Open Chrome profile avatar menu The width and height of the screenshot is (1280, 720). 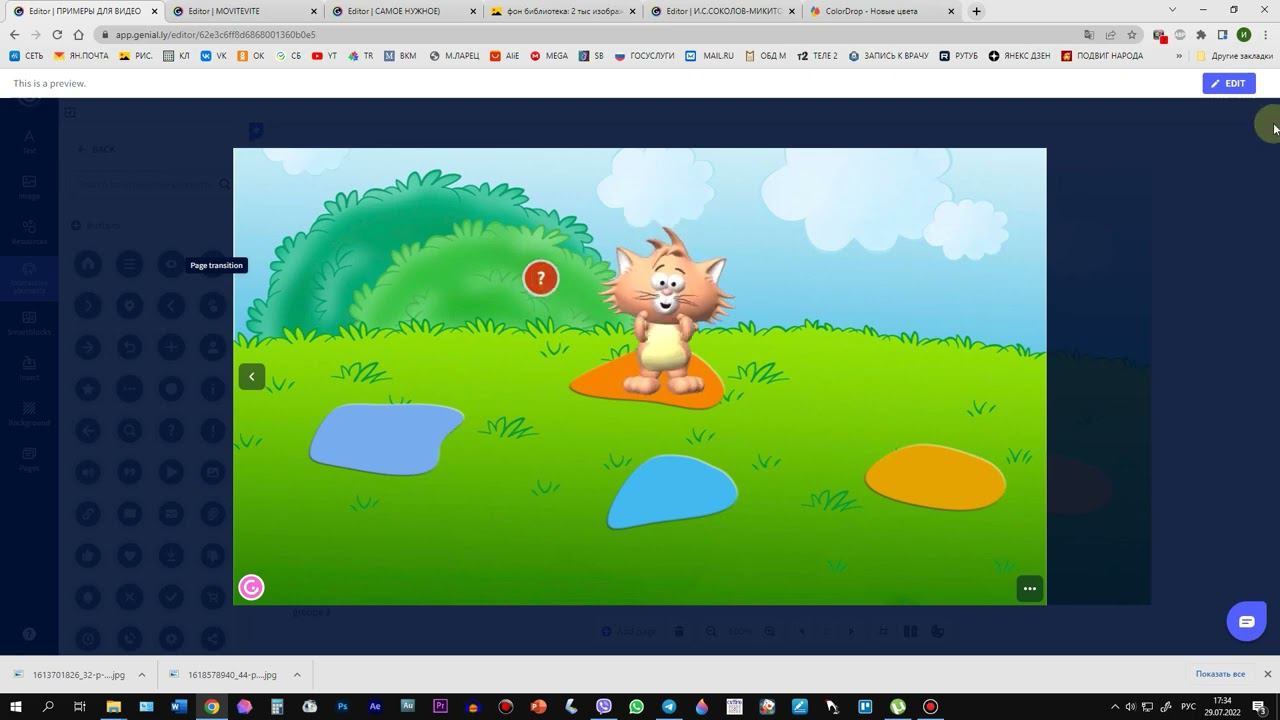pyautogui.click(x=1244, y=34)
